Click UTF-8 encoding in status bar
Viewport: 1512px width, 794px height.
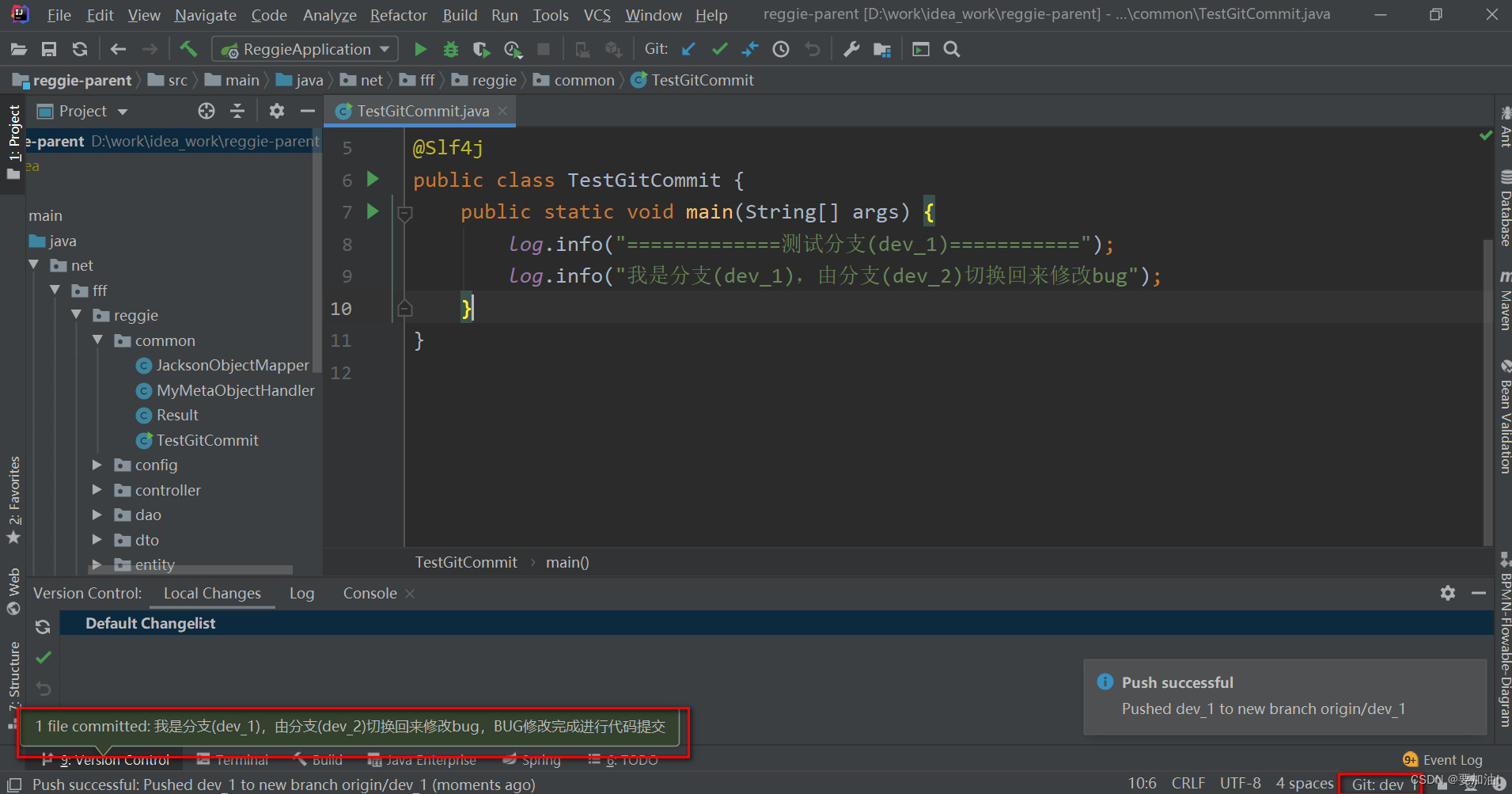tap(1240, 783)
